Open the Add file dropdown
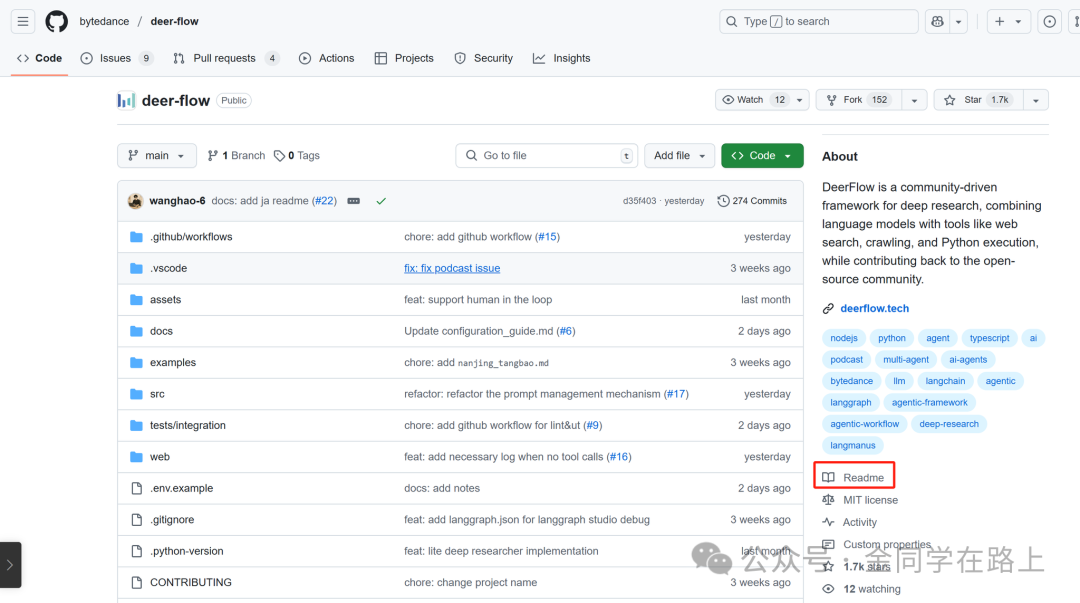Viewport: 1080px width, 603px height. (679, 155)
